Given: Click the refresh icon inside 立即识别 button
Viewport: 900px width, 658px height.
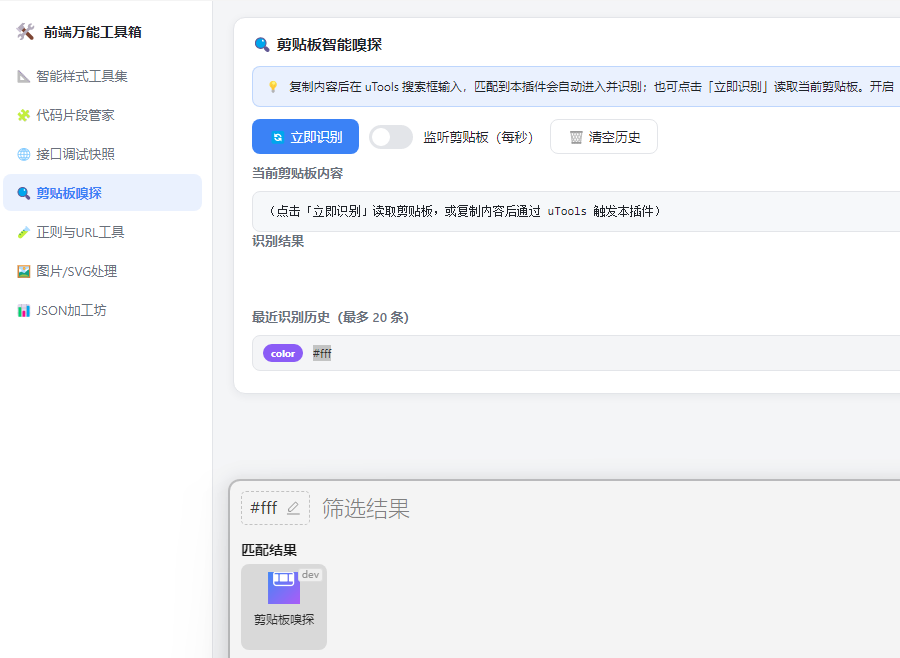Looking at the screenshot, I should (278, 137).
